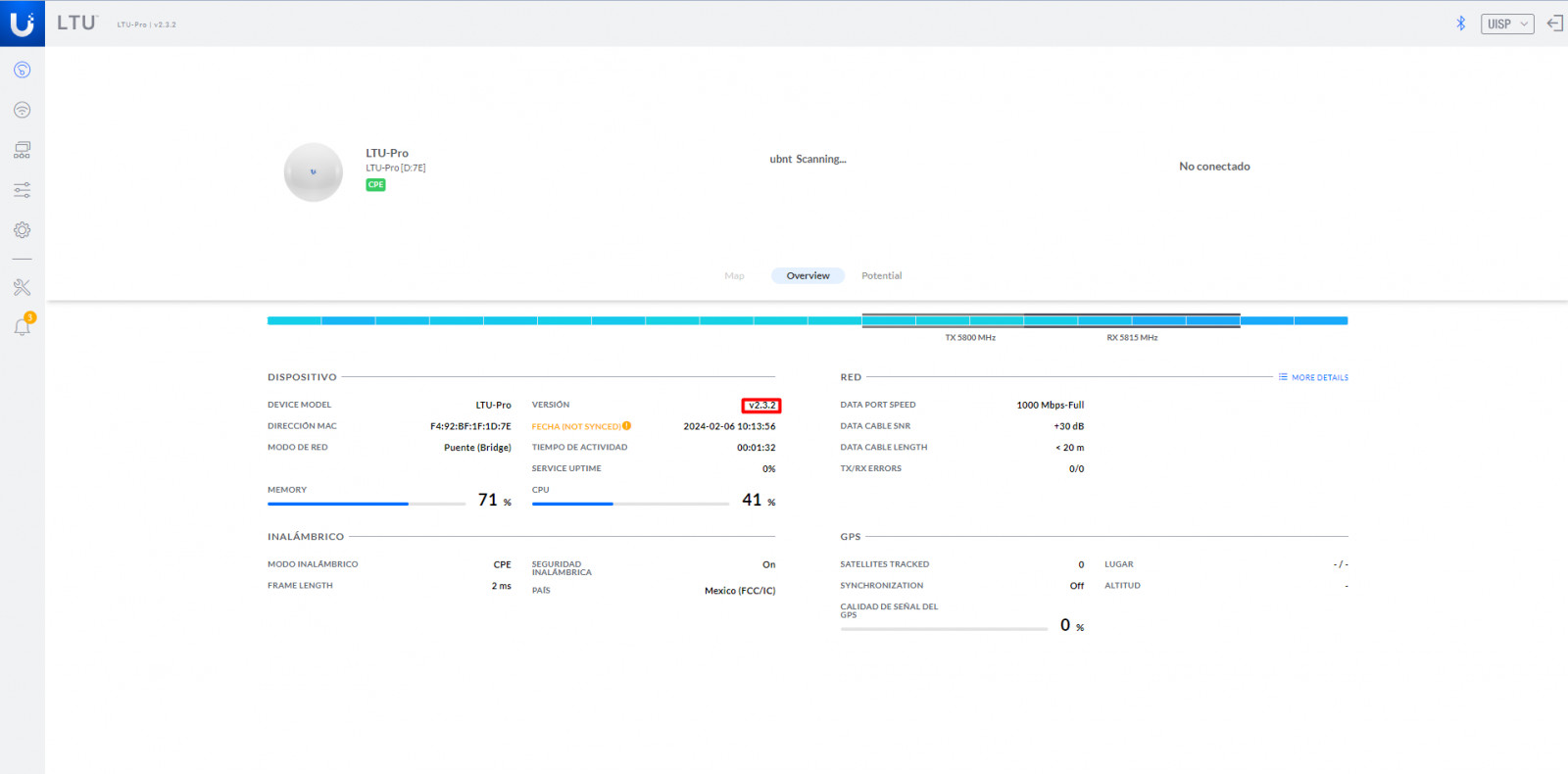The width and height of the screenshot is (1568, 774).
Task: Click the frequency spectrum band
Action: (x=808, y=320)
